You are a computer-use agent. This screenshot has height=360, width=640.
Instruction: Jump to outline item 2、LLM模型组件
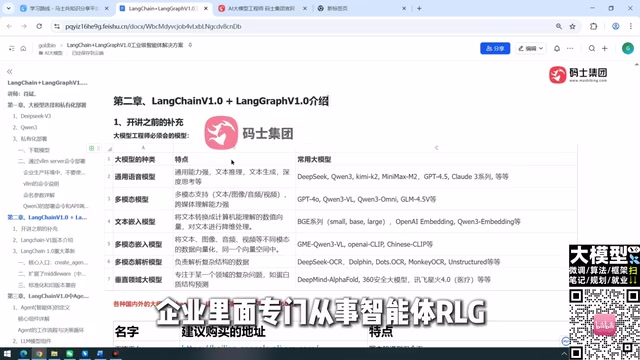point(32,341)
